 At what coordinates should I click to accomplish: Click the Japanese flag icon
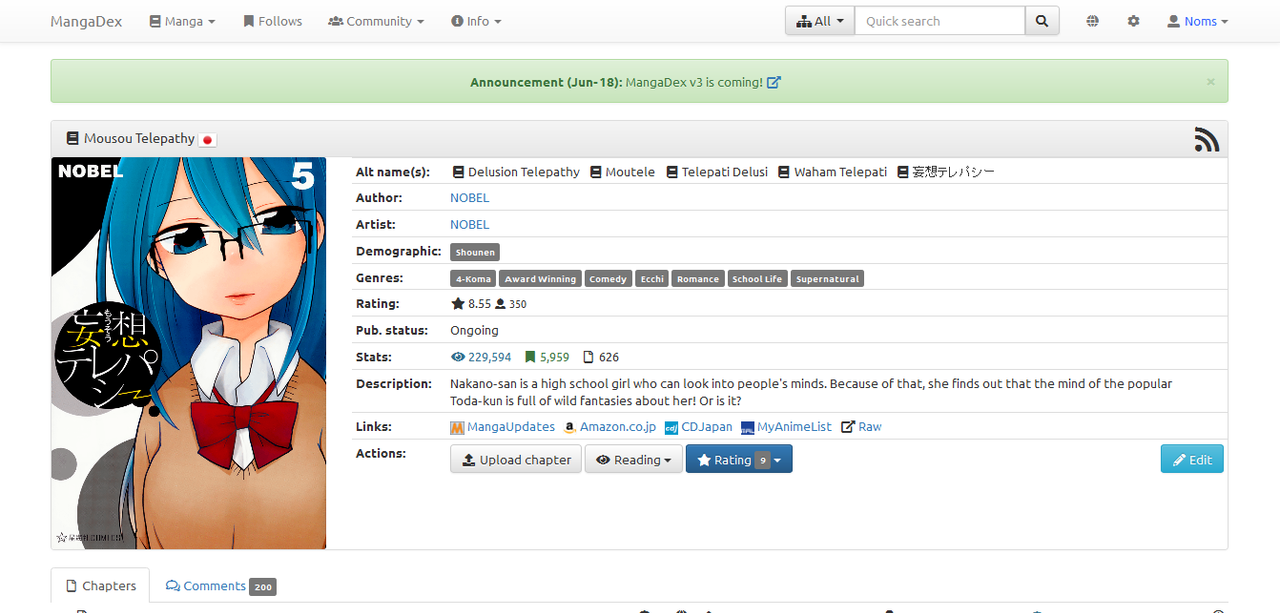click(208, 140)
